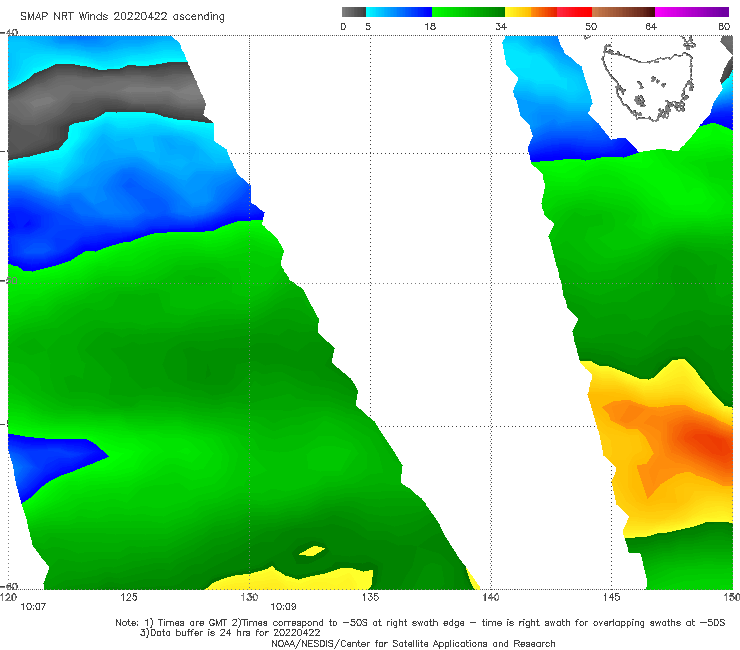Viewport: 740px width, 650px height.
Task: Click the yellow-orange segment of the color bar
Action: [530, 12]
